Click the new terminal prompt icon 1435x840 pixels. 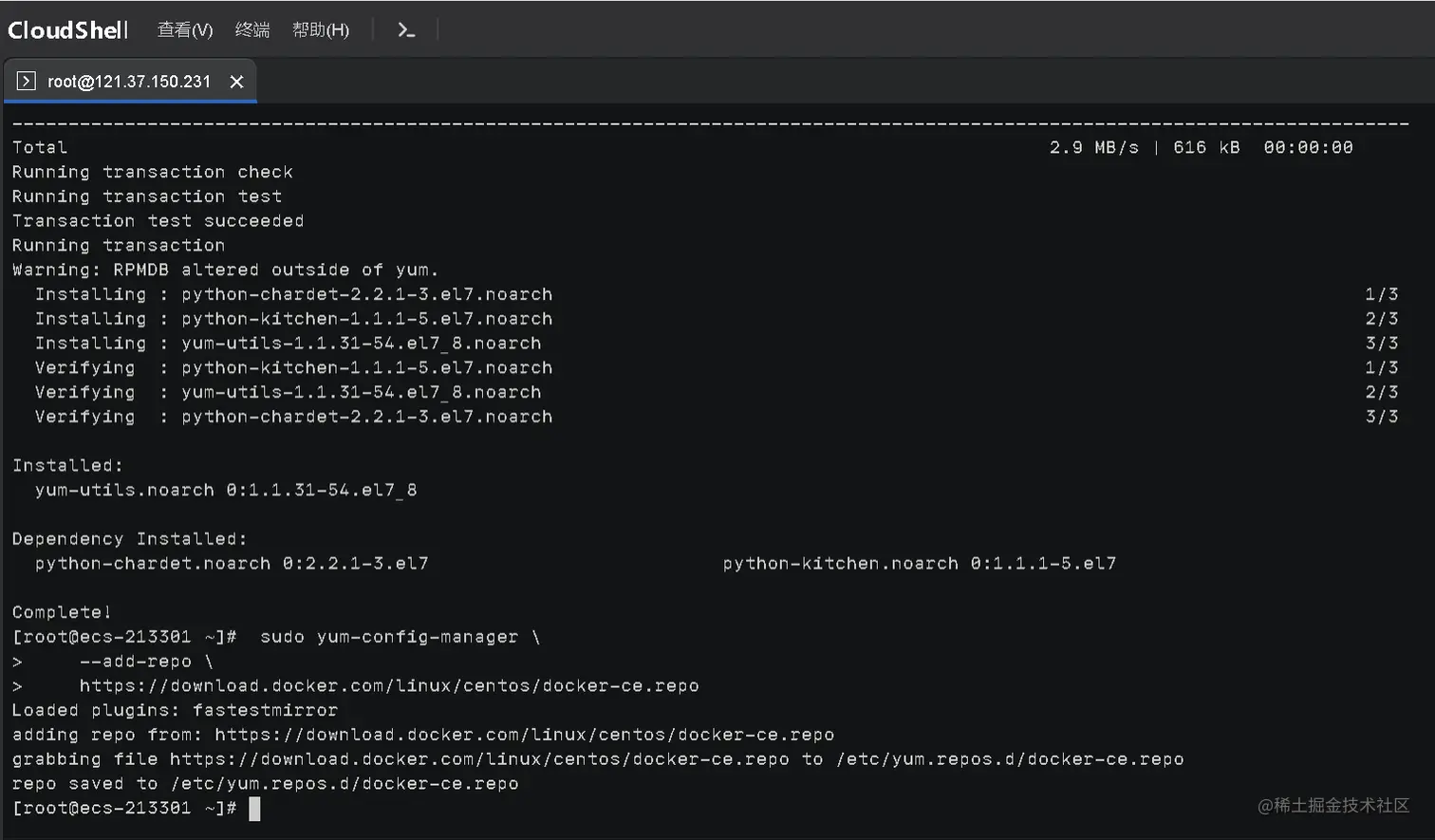click(x=406, y=30)
